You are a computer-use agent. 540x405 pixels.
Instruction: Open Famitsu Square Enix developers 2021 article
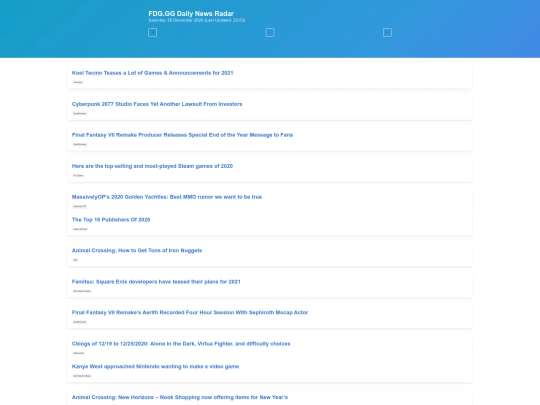click(156, 282)
